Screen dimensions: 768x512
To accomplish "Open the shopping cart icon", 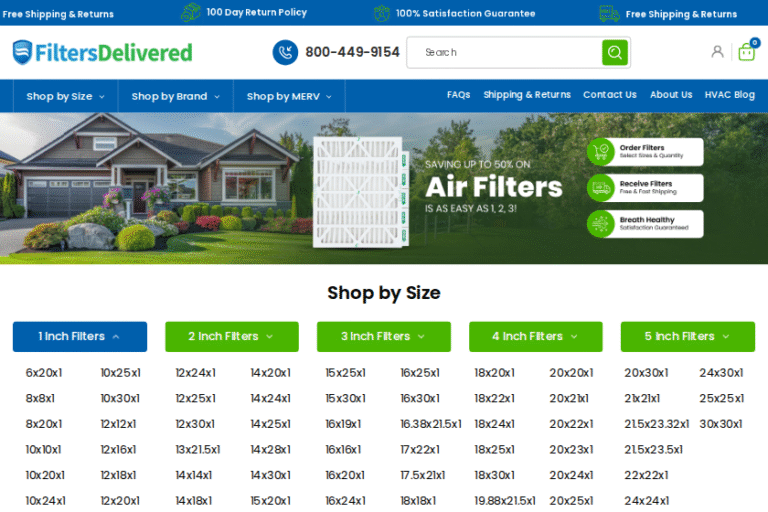I will [x=746, y=52].
